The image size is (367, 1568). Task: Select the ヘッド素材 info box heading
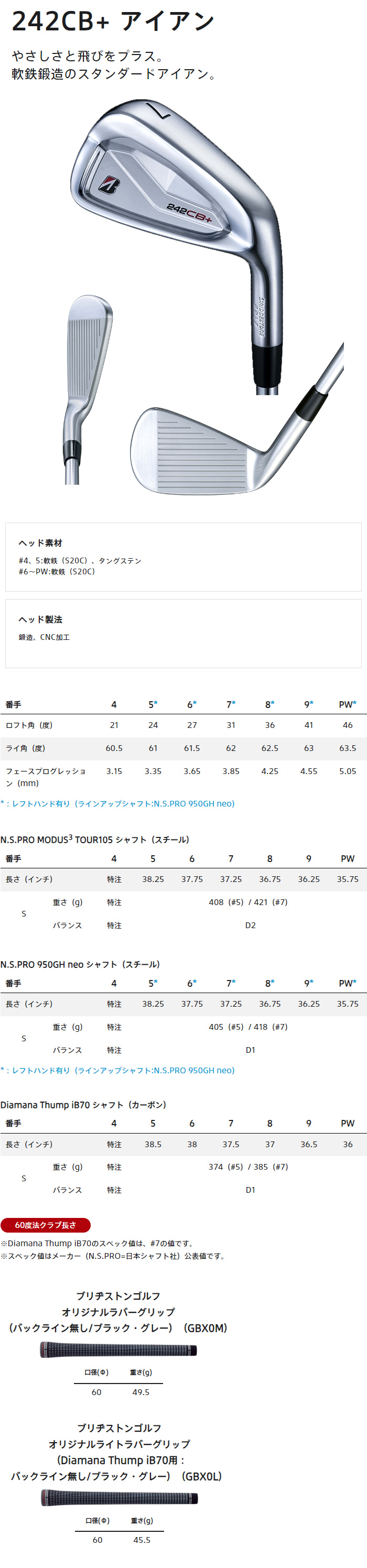tap(40, 543)
